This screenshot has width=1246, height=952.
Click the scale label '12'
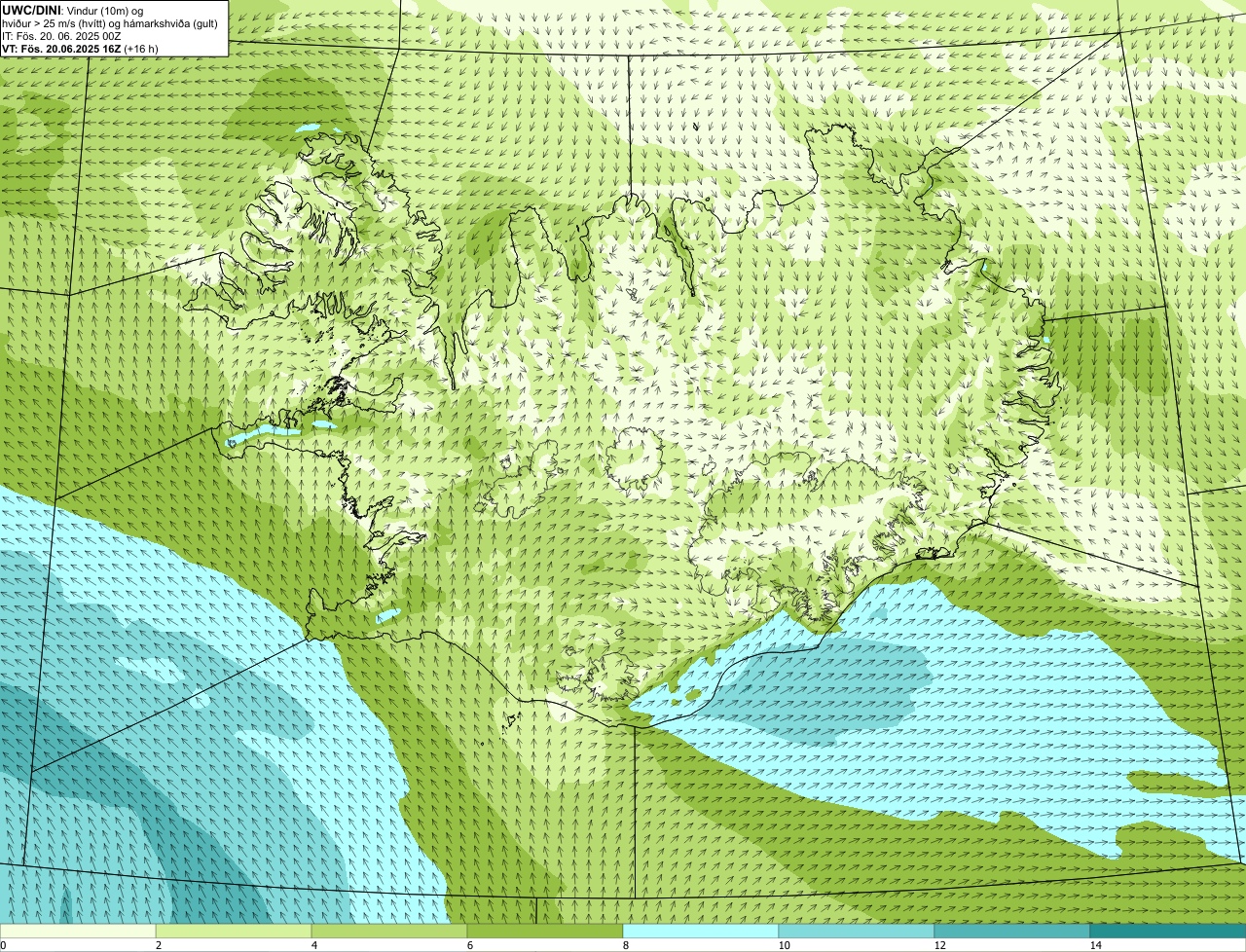tap(939, 945)
